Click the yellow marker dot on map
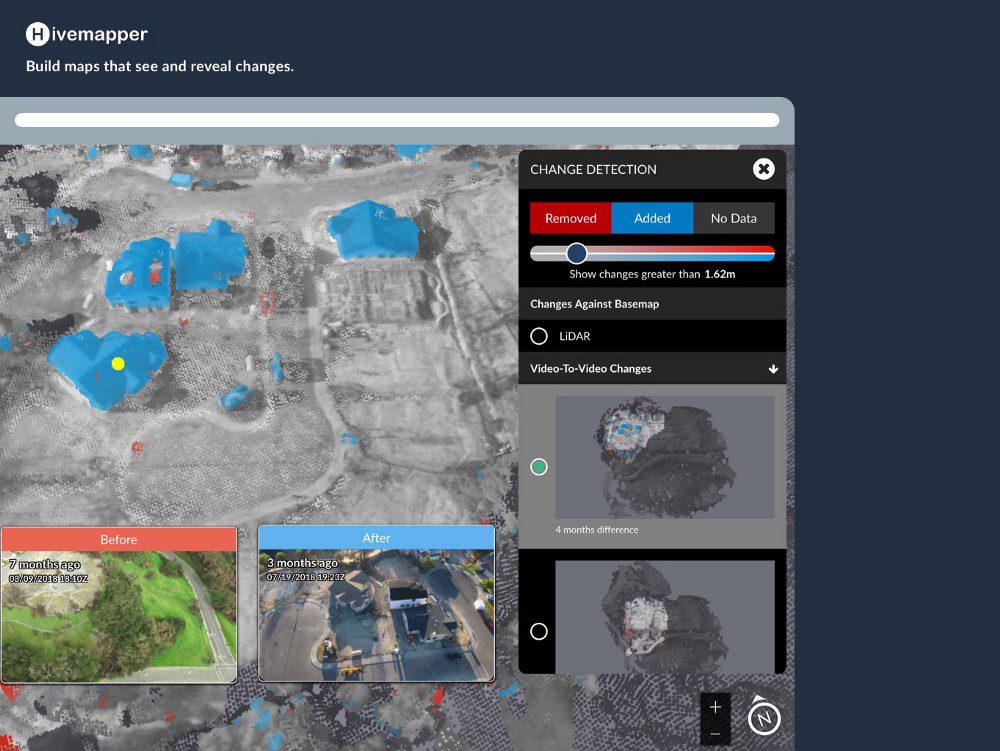 tap(117, 364)
